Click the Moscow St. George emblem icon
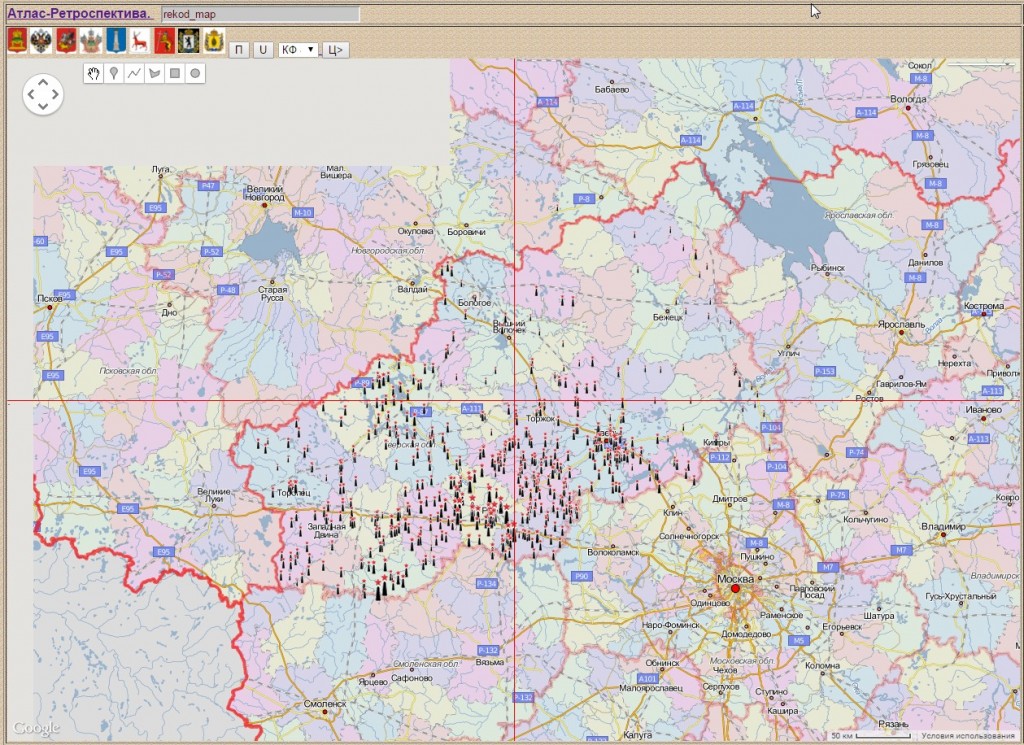Screen dimensions: 1024x745 pyautogui.click(x=66, y=41)
